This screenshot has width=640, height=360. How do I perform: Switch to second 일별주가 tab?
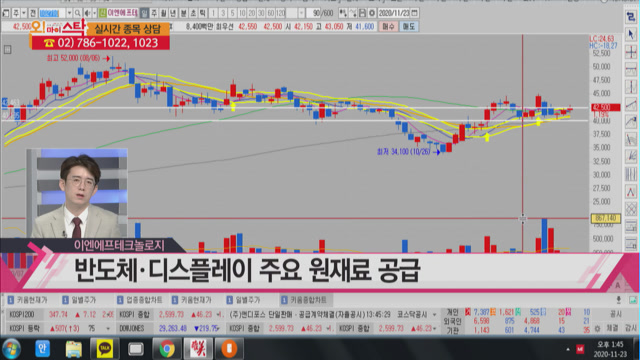tap(244, 300)
